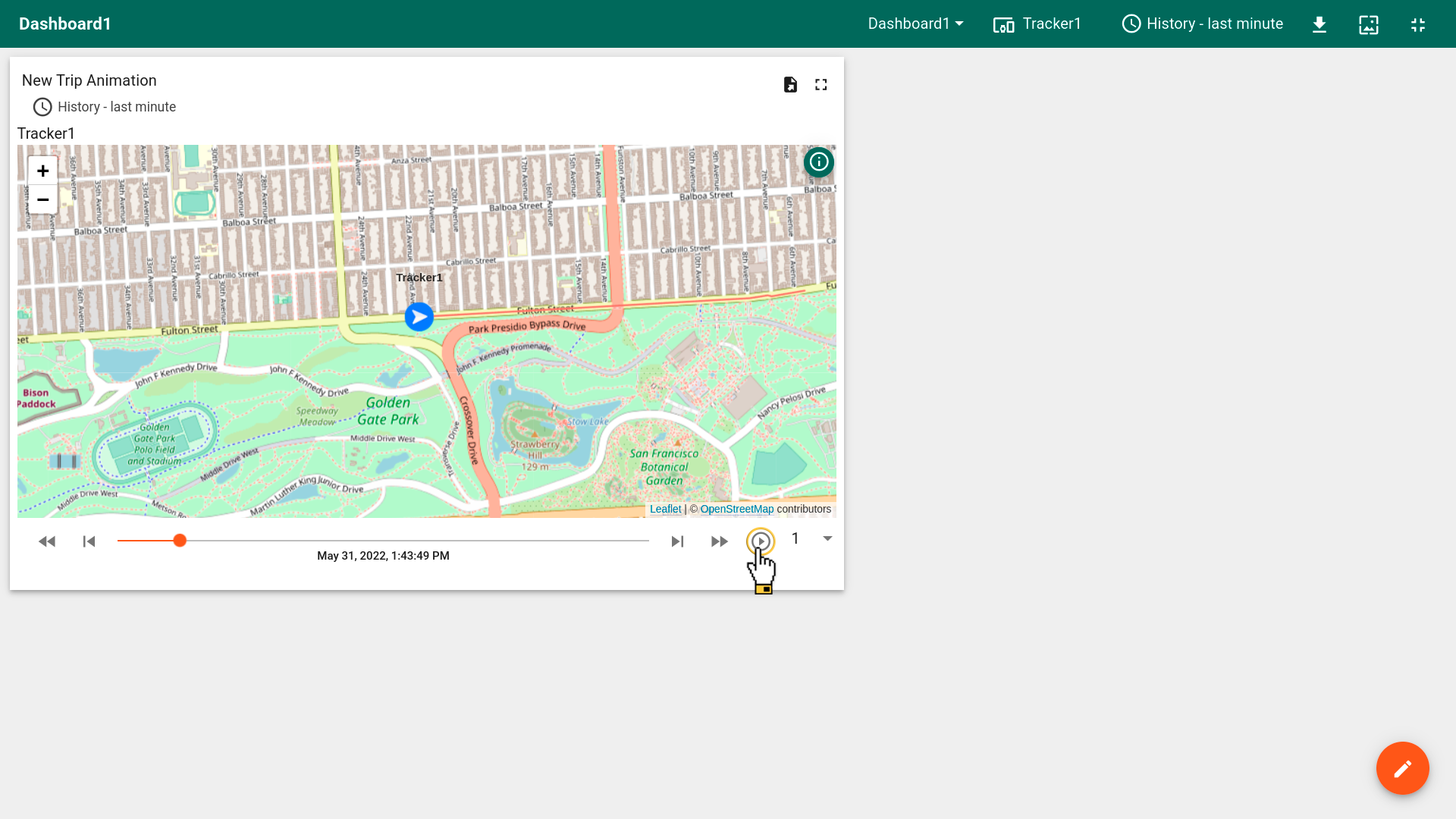The width and height of the screenshot is (1456, 819).
Task: Open the OpenStreetMap attribution link
Action: pos(736,510)
